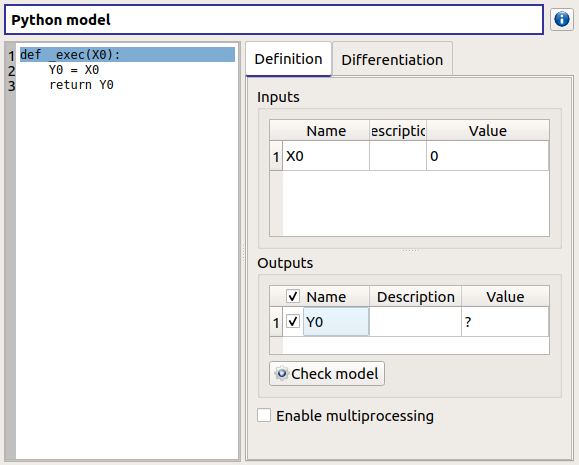The image size is (579, 465).
Task: Enable multiprocessing checkbox
Action: coord(264,415)
